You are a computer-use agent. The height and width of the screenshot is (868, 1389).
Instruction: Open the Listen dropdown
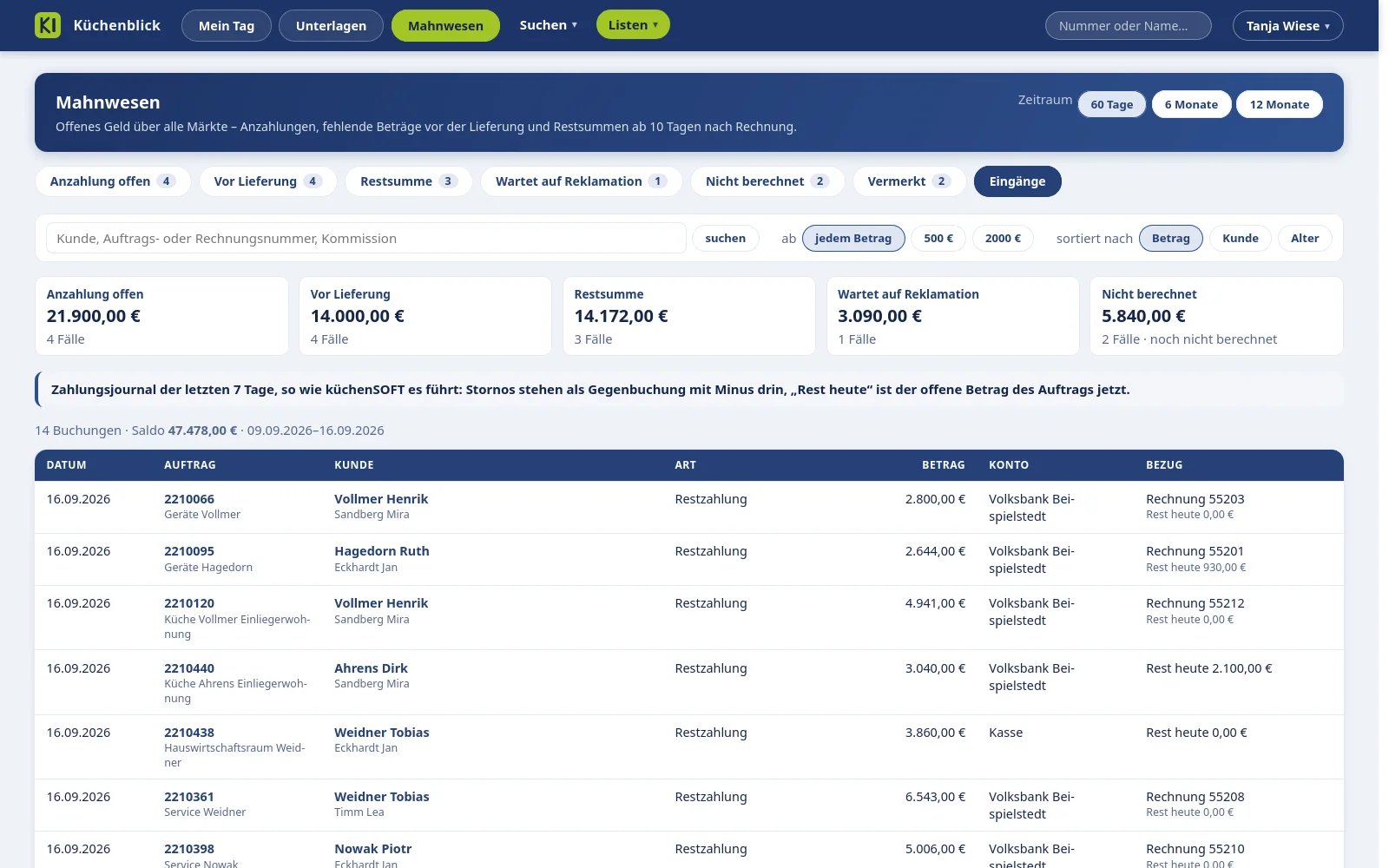click(633, 25)
